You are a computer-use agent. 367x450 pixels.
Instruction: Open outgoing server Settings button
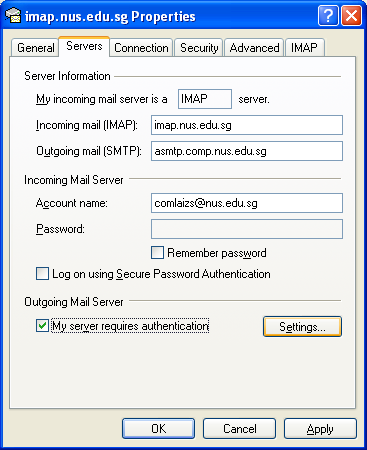pos(302,327)
